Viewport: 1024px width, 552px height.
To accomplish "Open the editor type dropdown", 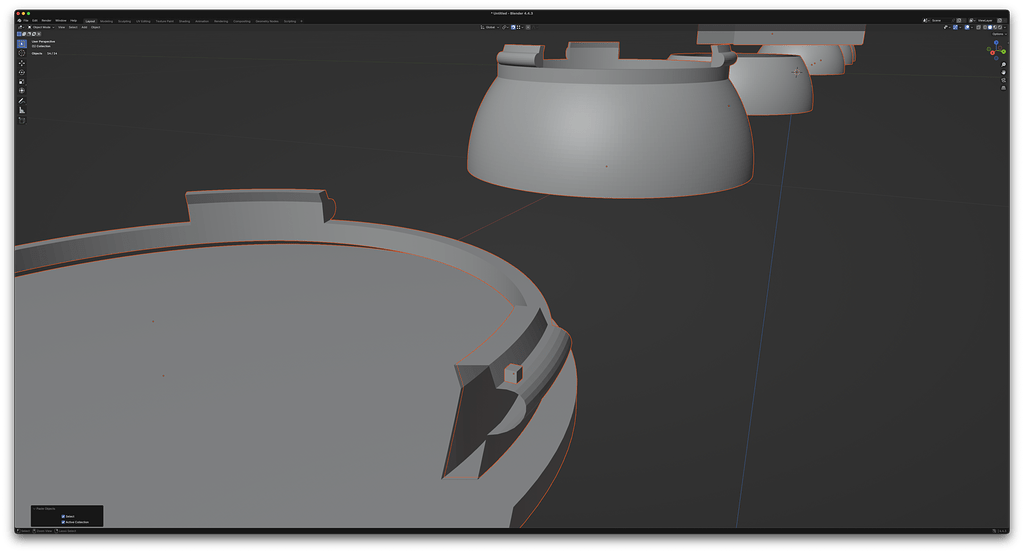I will point(21,27).
